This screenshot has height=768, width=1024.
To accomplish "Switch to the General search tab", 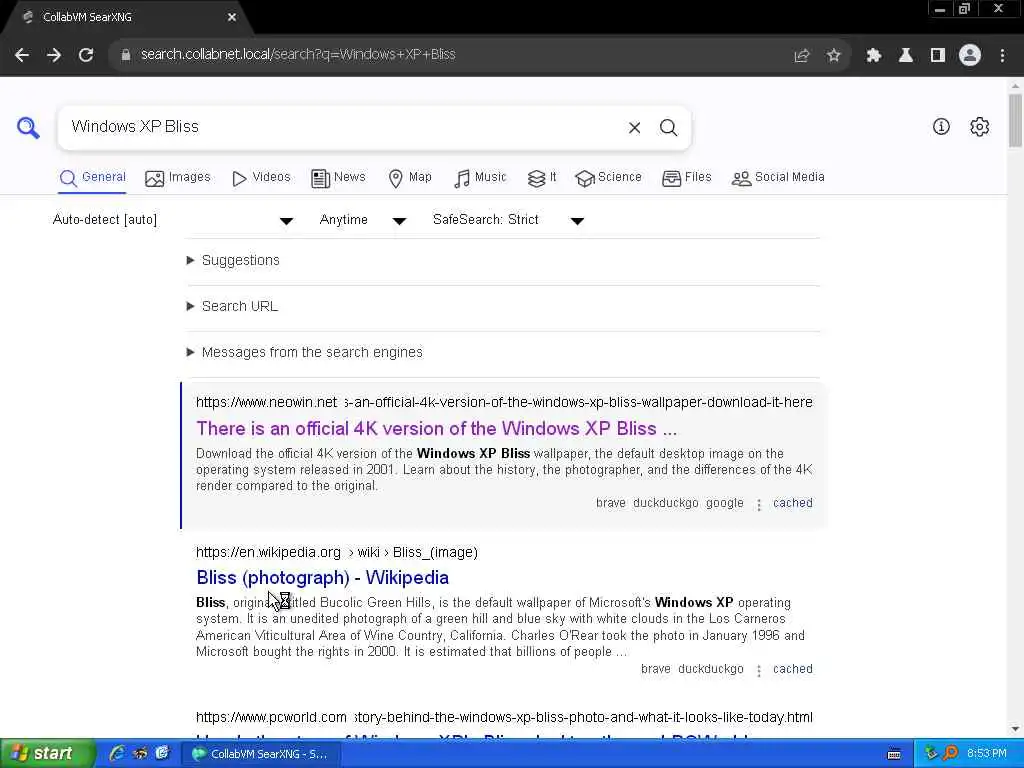I will [92, 178].
